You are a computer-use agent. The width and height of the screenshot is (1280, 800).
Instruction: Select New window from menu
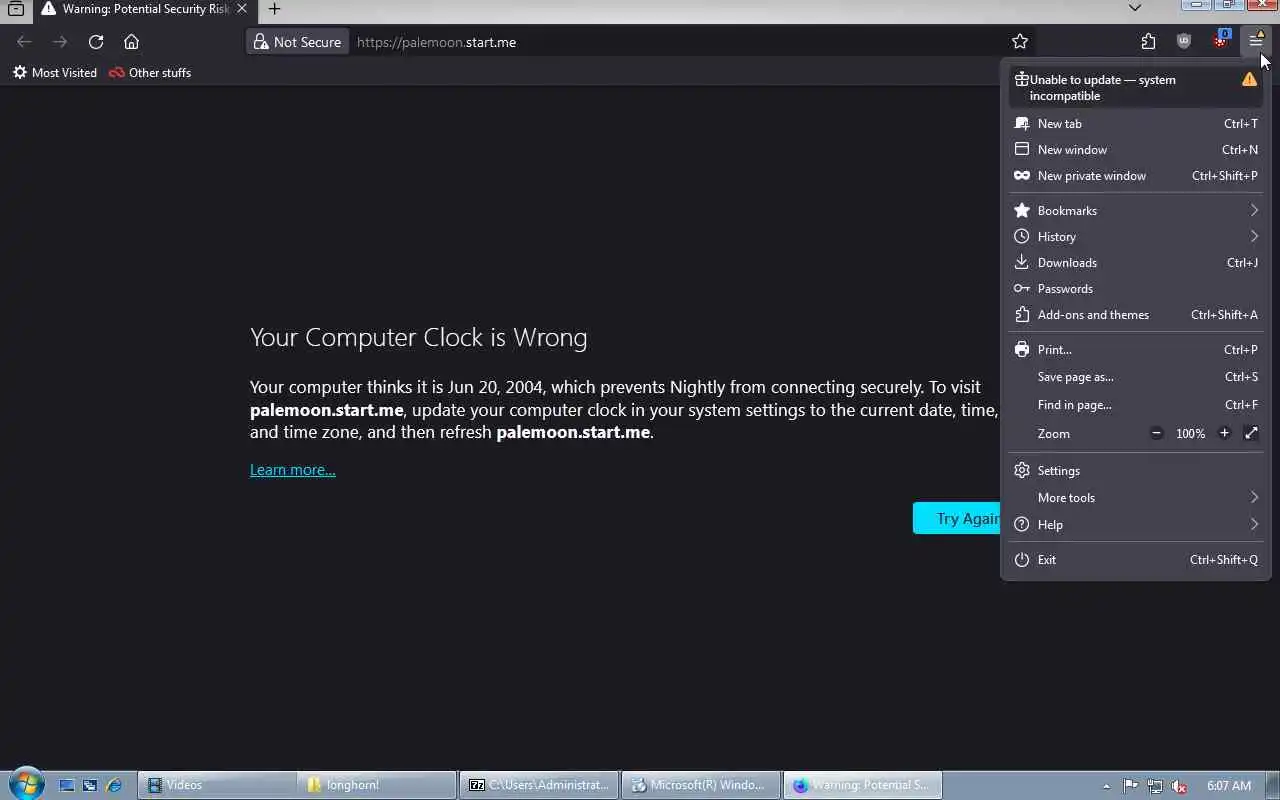point(1136,150)
